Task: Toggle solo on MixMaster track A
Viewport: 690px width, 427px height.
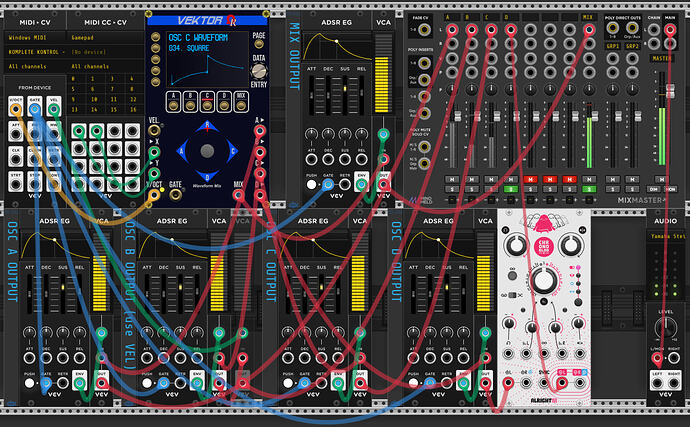Action: coord(452,189)
